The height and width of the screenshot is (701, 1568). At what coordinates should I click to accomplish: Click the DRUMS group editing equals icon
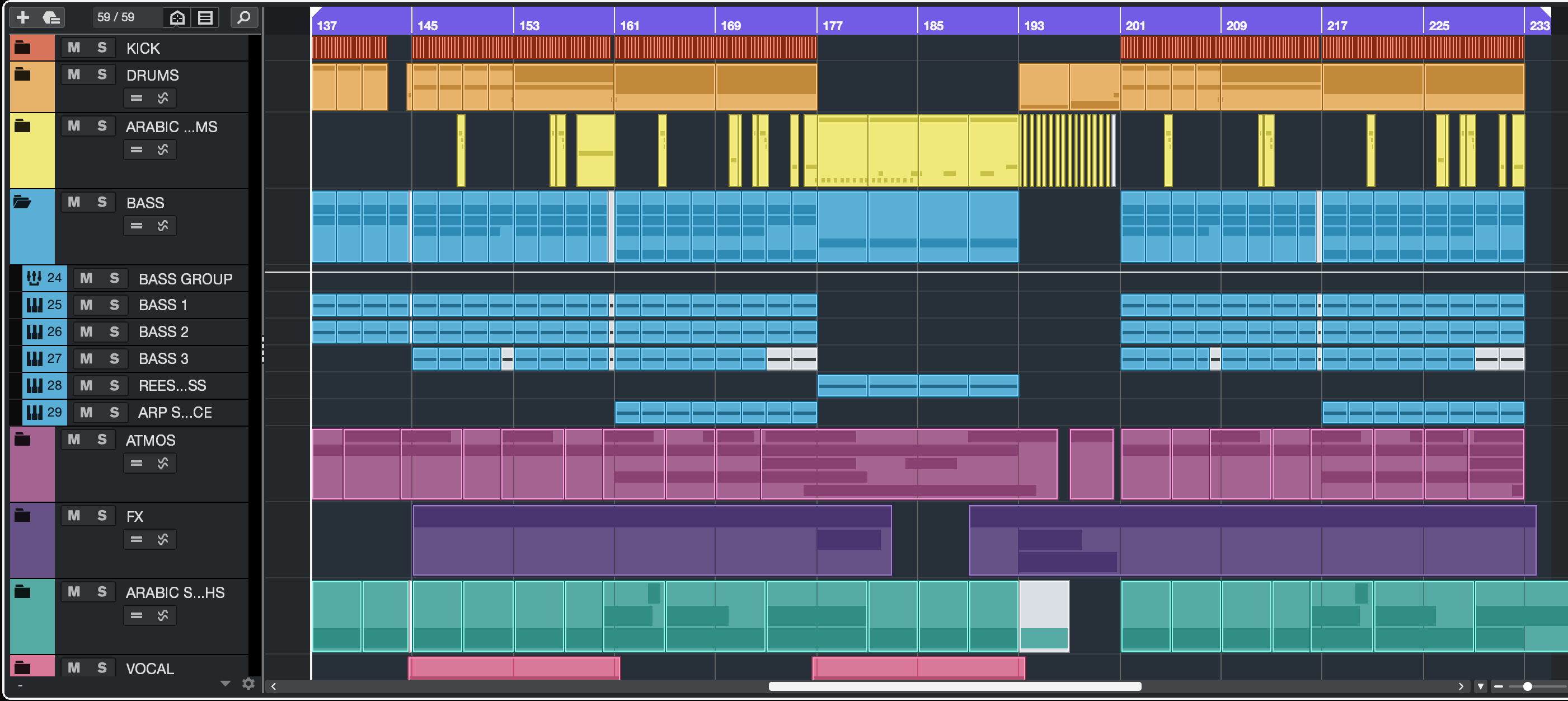click(137, 98)
